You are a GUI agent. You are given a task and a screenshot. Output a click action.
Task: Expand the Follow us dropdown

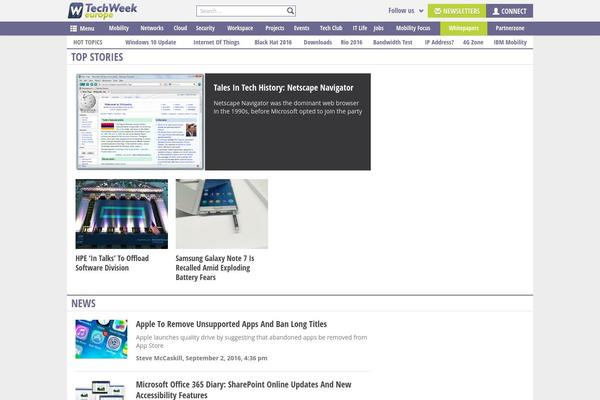click(x=406, y=11)
